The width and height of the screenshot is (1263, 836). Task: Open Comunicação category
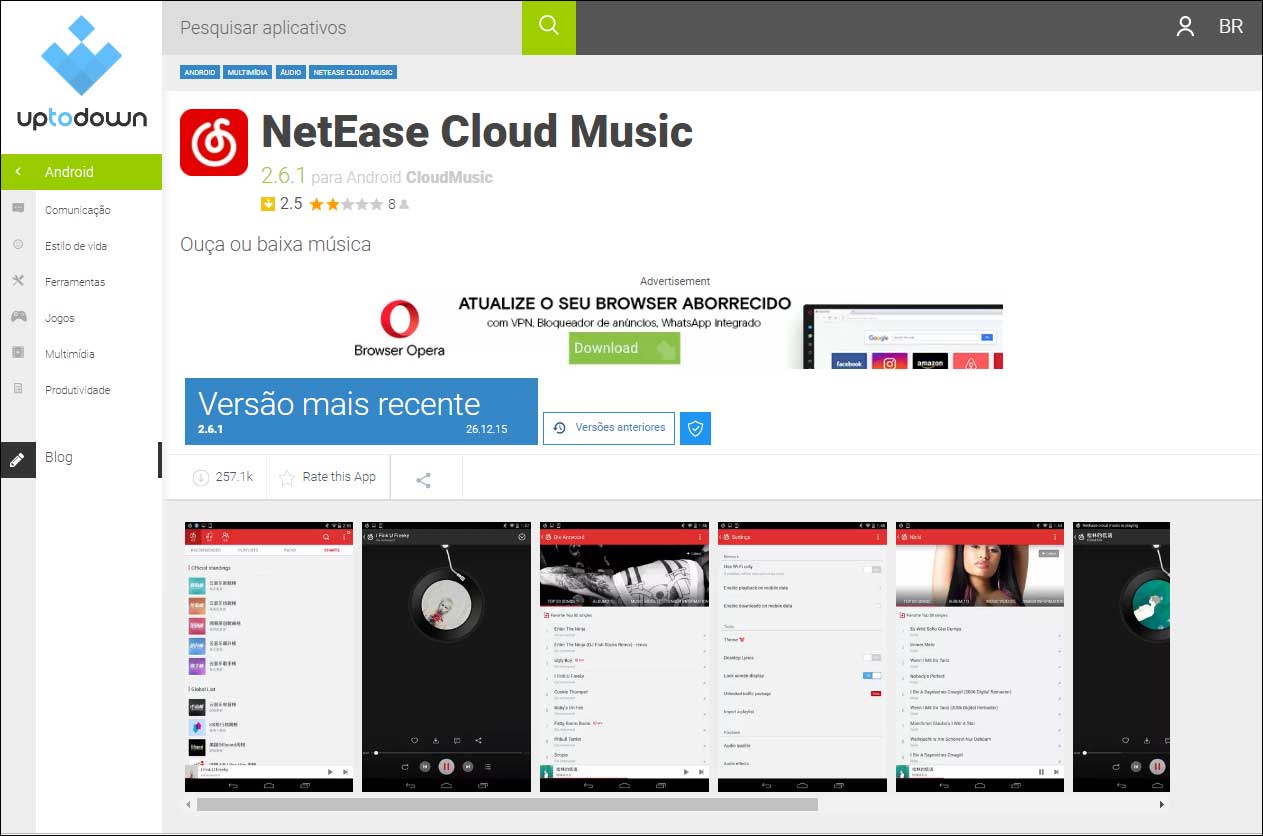tap(78, 210)
